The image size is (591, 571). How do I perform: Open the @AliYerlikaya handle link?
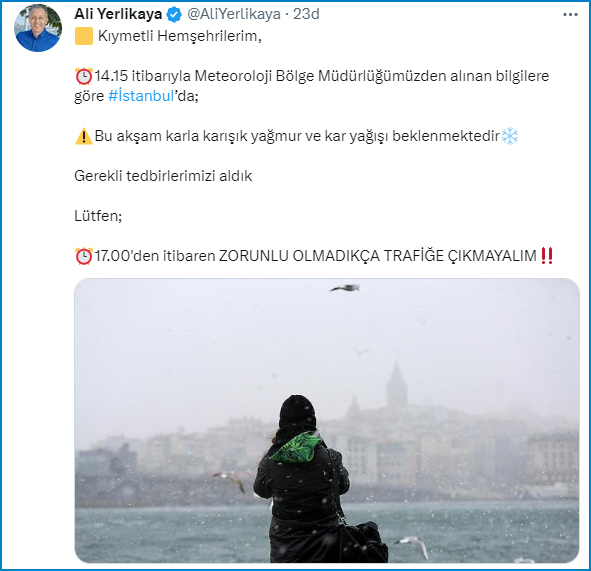click(234, 14)
